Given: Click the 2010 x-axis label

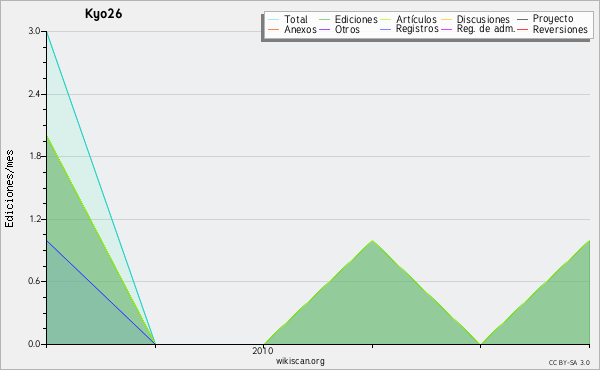Looking at the screenshot, I should (x=263, y=350).
